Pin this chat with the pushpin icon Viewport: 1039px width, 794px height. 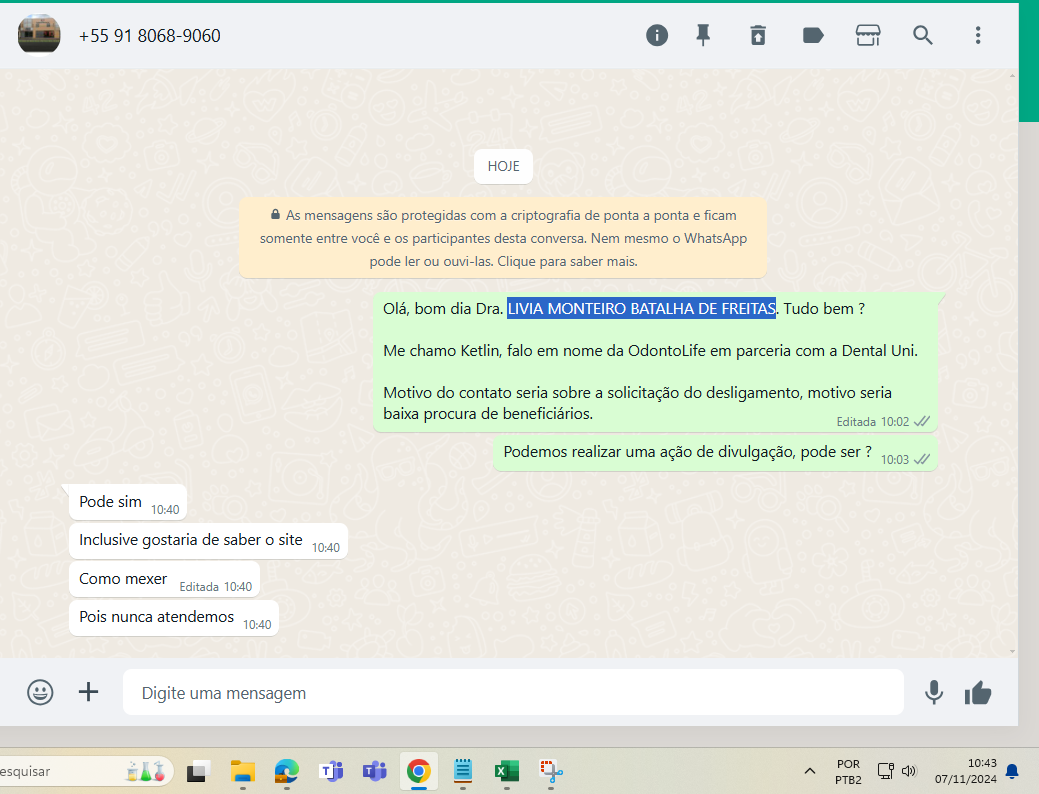703,35
